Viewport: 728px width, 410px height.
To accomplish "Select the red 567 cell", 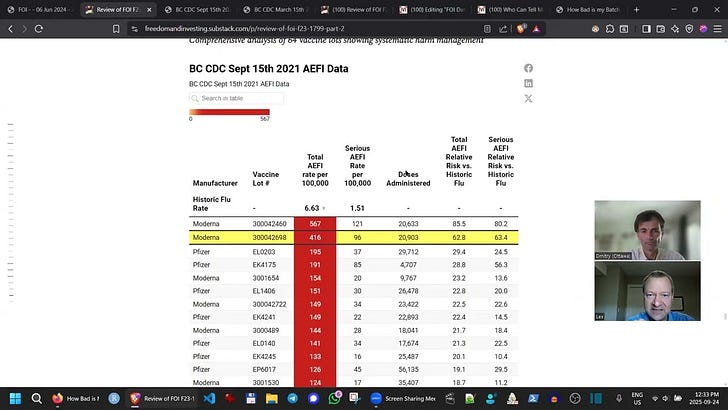I will point(315,224).
